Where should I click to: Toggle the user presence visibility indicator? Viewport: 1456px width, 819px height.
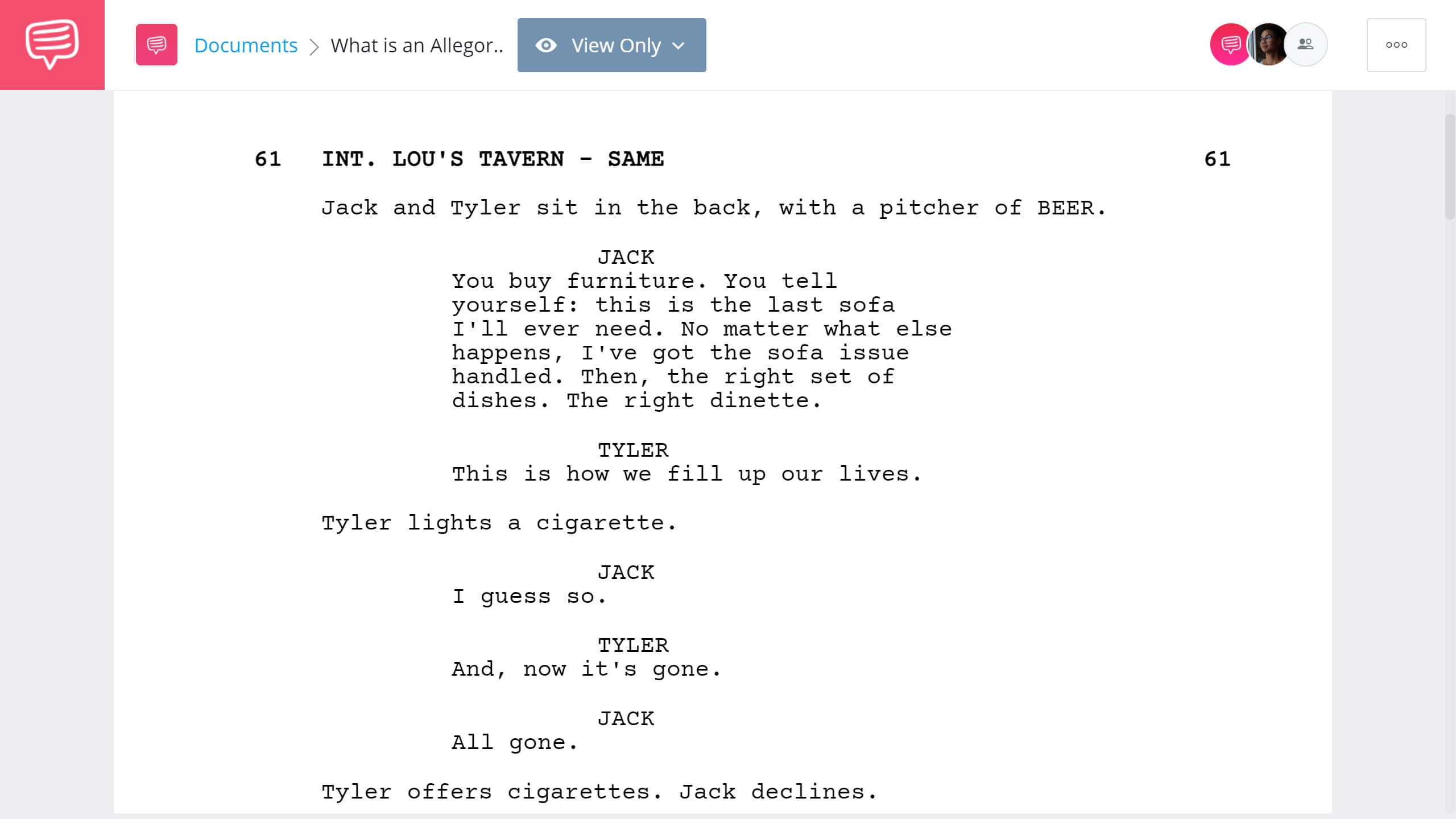click(x=1304, y=44)
